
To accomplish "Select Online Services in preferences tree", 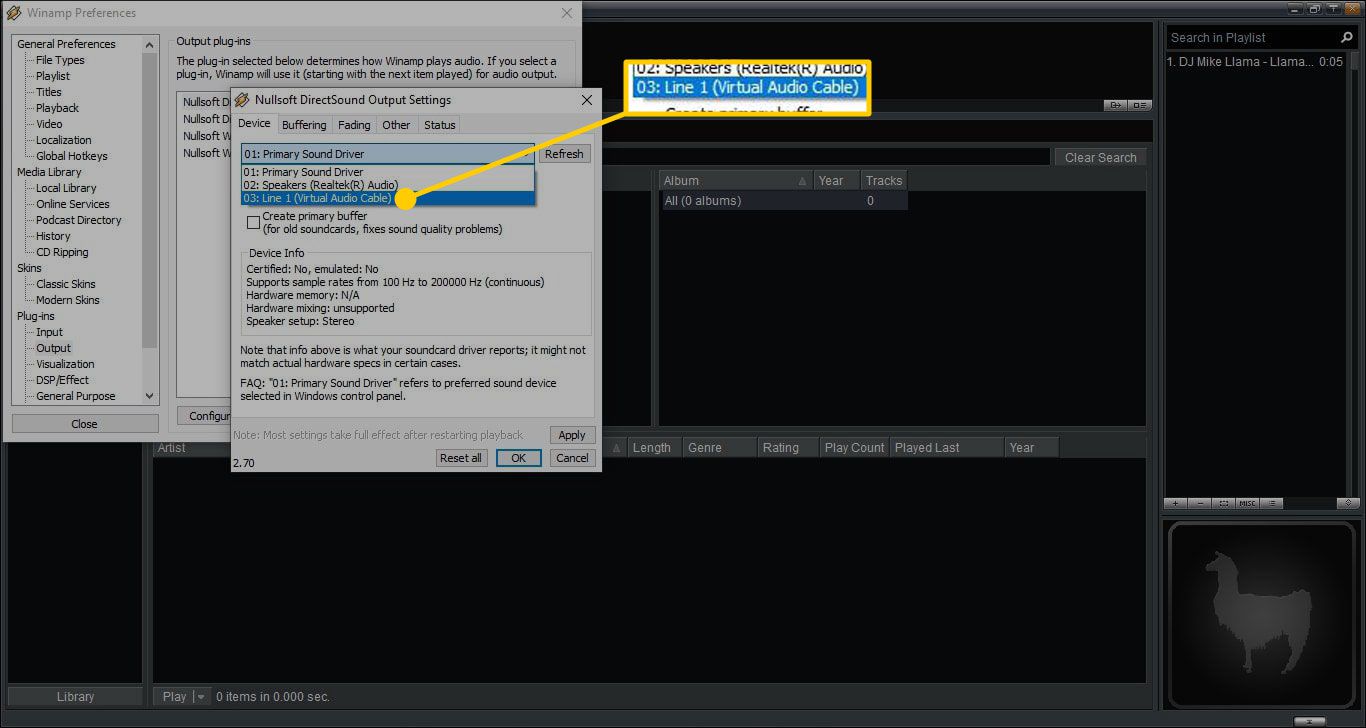I will tap(72, 204).
